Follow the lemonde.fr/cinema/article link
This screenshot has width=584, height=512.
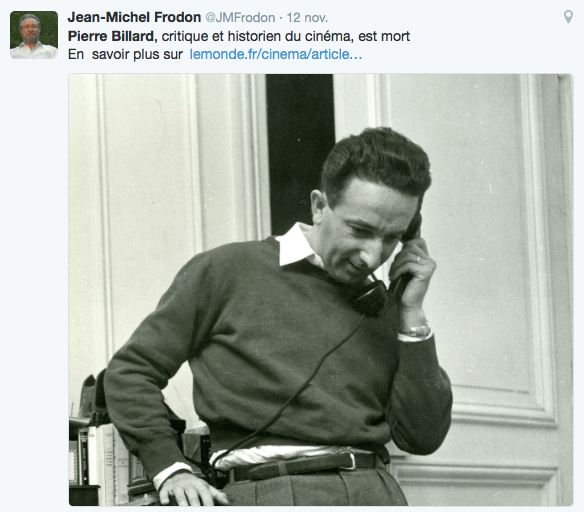276,54
